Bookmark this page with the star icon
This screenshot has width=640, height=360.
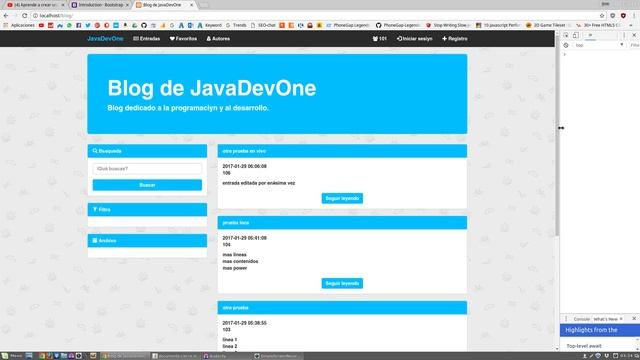(602, 16)
